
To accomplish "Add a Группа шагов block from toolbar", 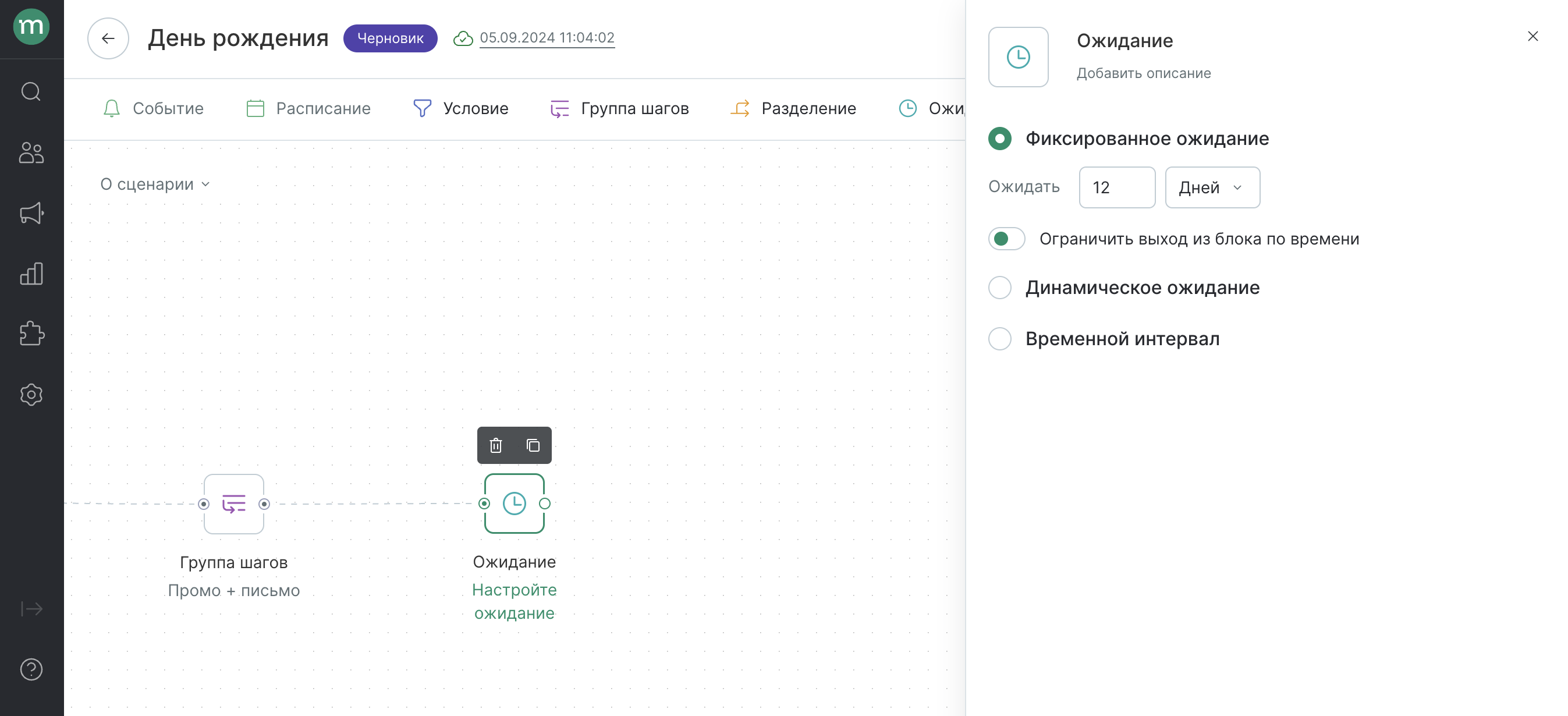I will pyautogui.click(x=619, y=108).
